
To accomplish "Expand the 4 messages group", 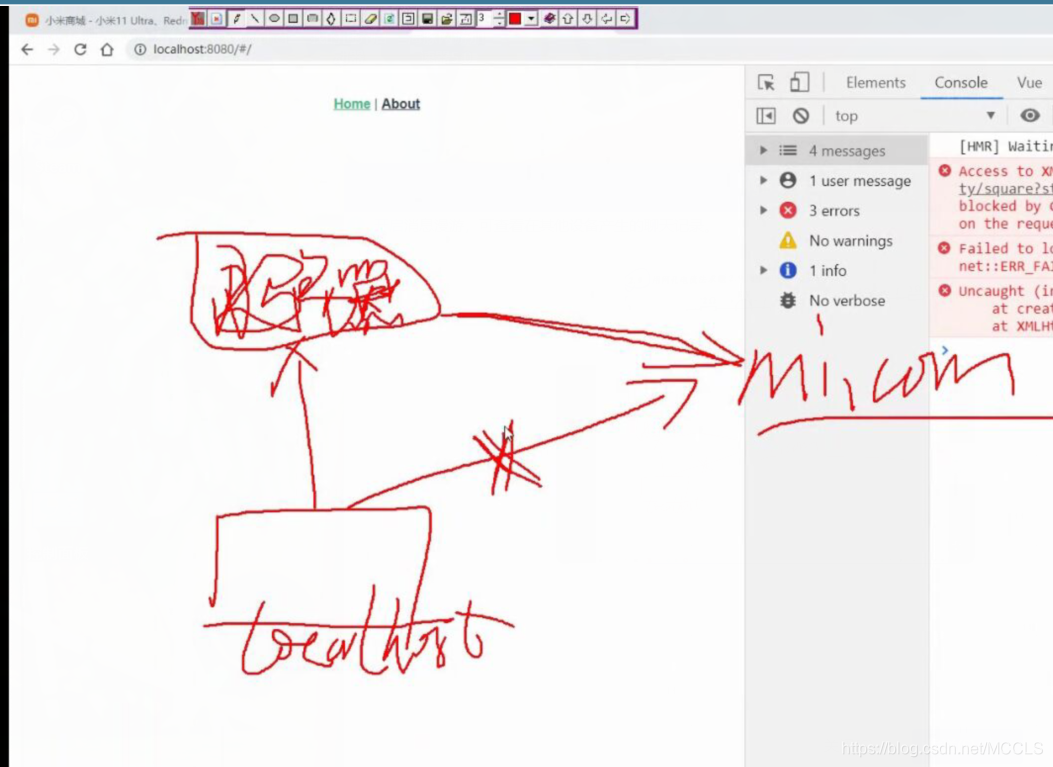I will coord(763,150).
